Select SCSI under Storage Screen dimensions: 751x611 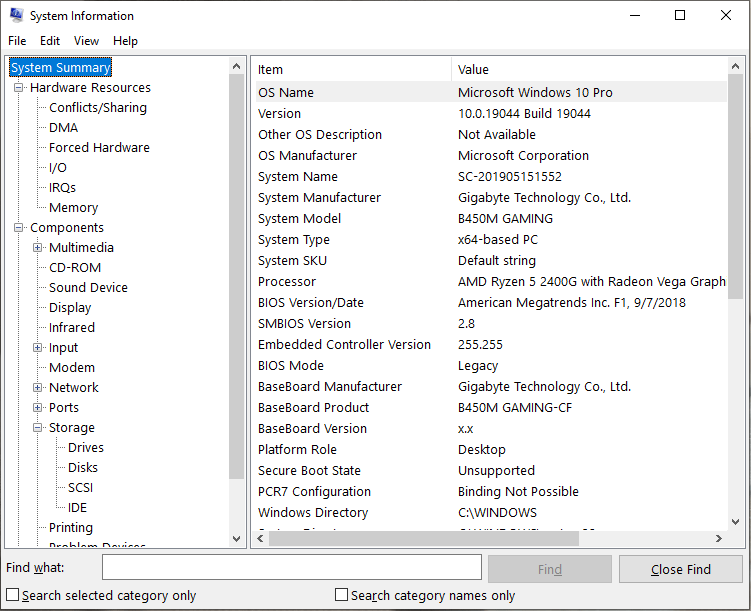click(80, 487)
